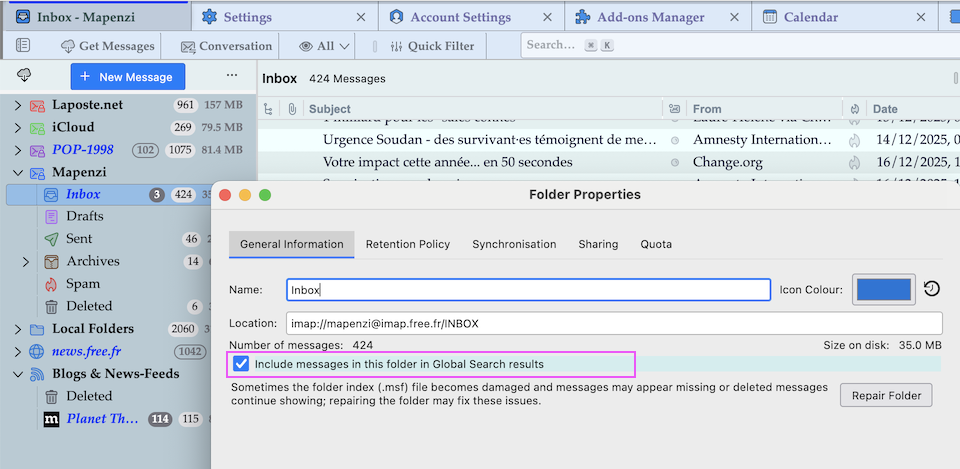Click the folder Name input field
The height and width of the screenshot is (469, 960).
click(528, 290)
